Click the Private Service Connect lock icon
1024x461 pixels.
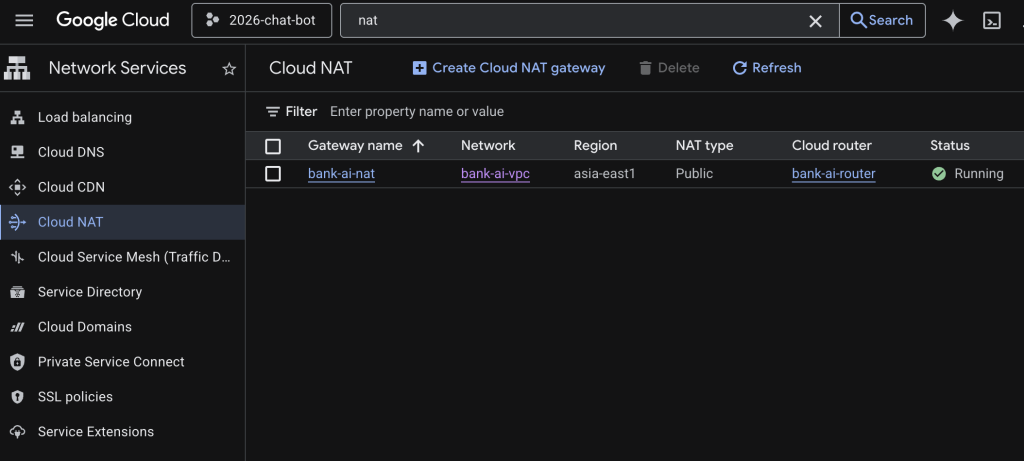point(18,362)
